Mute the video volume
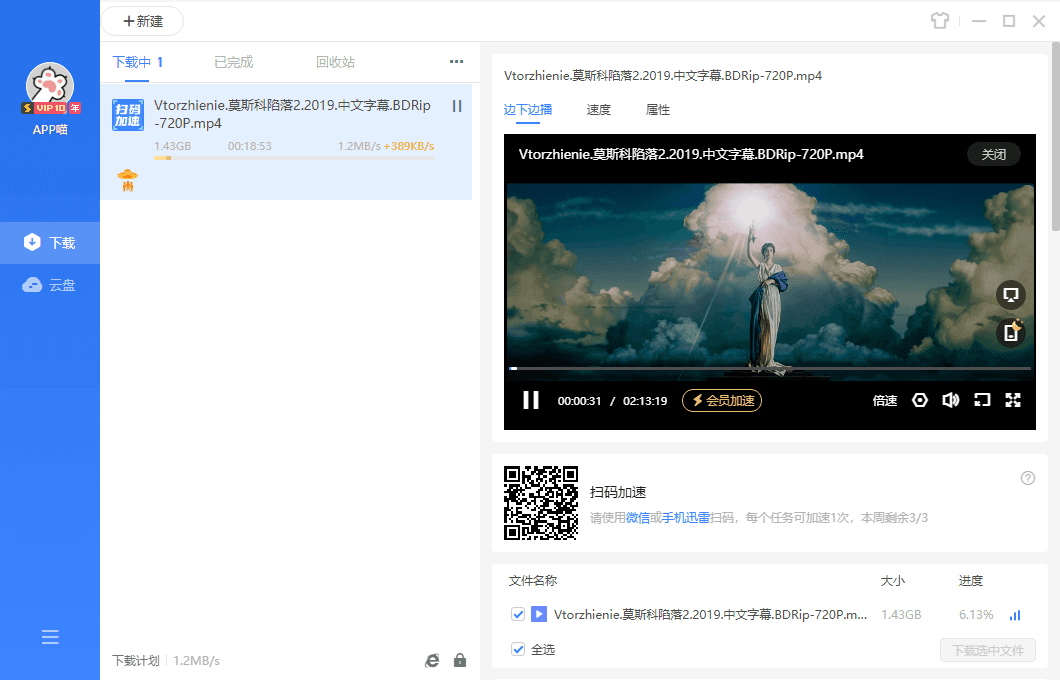This screenshot has width=1060, height=680. tap(950, 400)
